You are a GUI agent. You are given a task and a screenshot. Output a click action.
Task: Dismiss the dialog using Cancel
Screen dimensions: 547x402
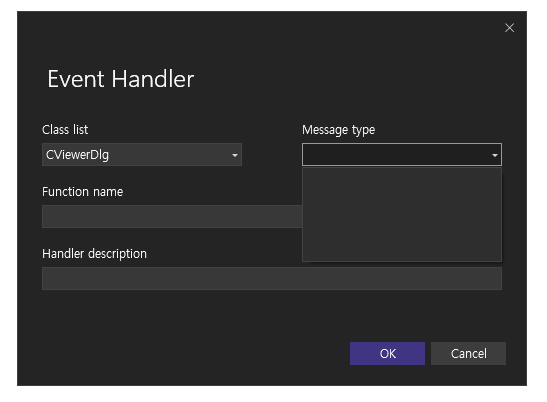(x=468, y=353)
